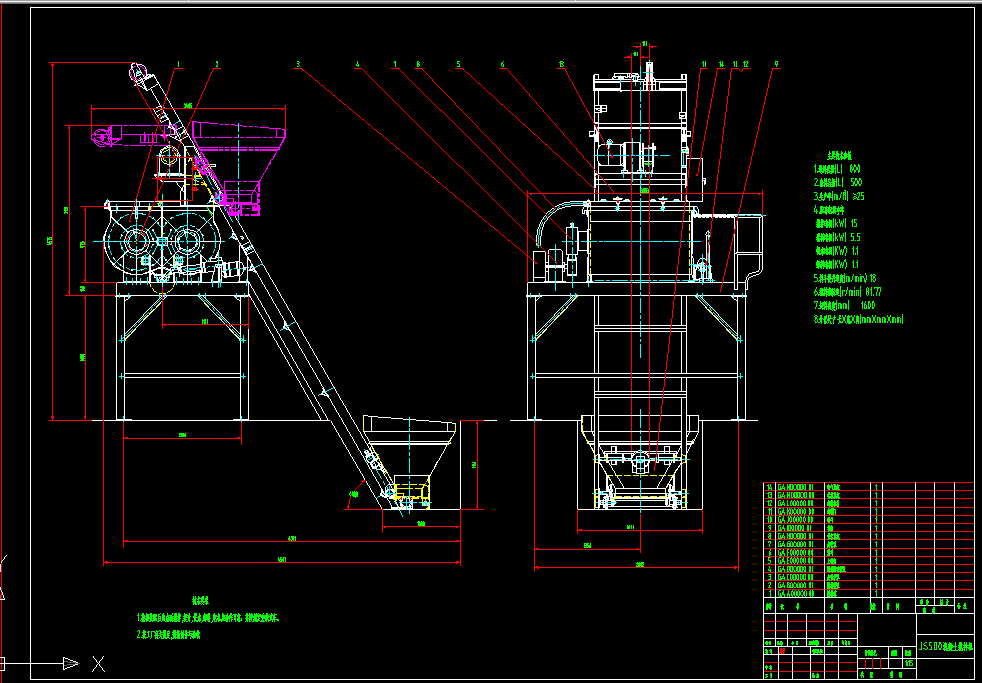Click item number 14 in parts list
The width and height of the screenshot is (982, 683).
click(x=770, y=486)
